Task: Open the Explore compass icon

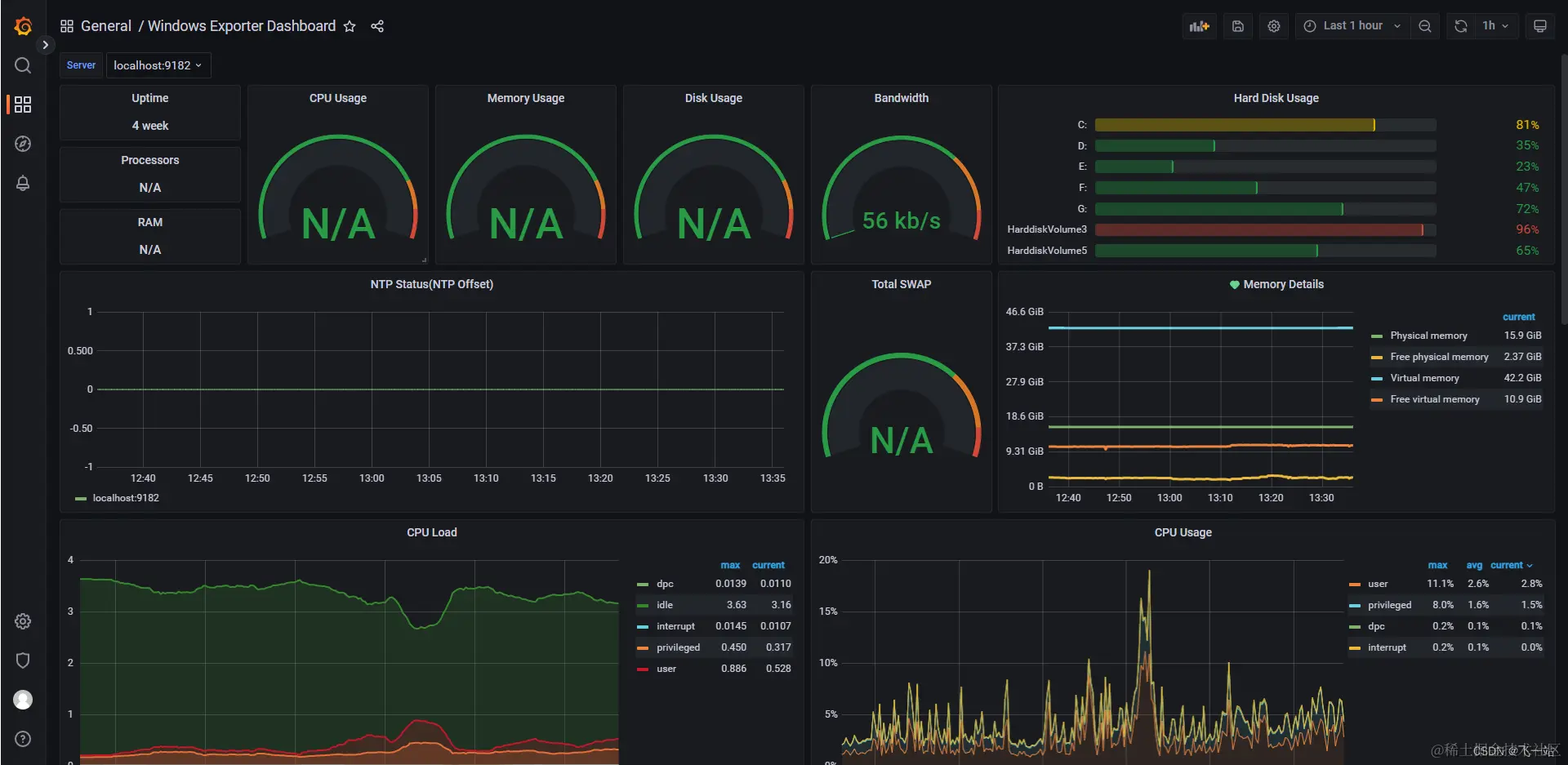Action: tap(23, 144)
